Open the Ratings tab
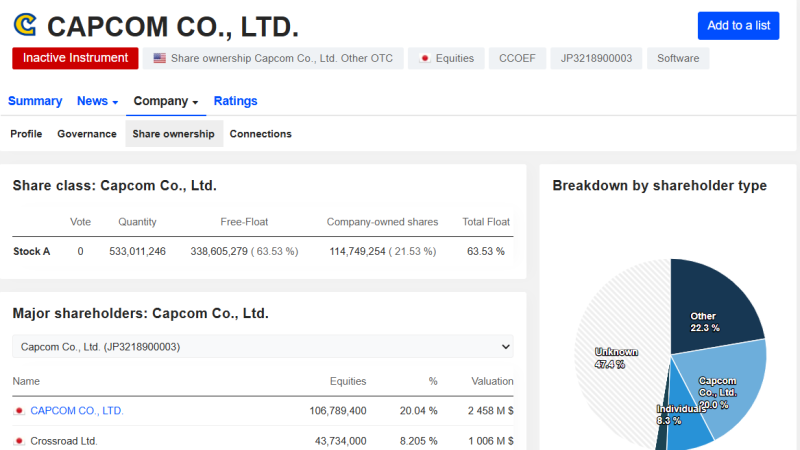 coord(235,101)
